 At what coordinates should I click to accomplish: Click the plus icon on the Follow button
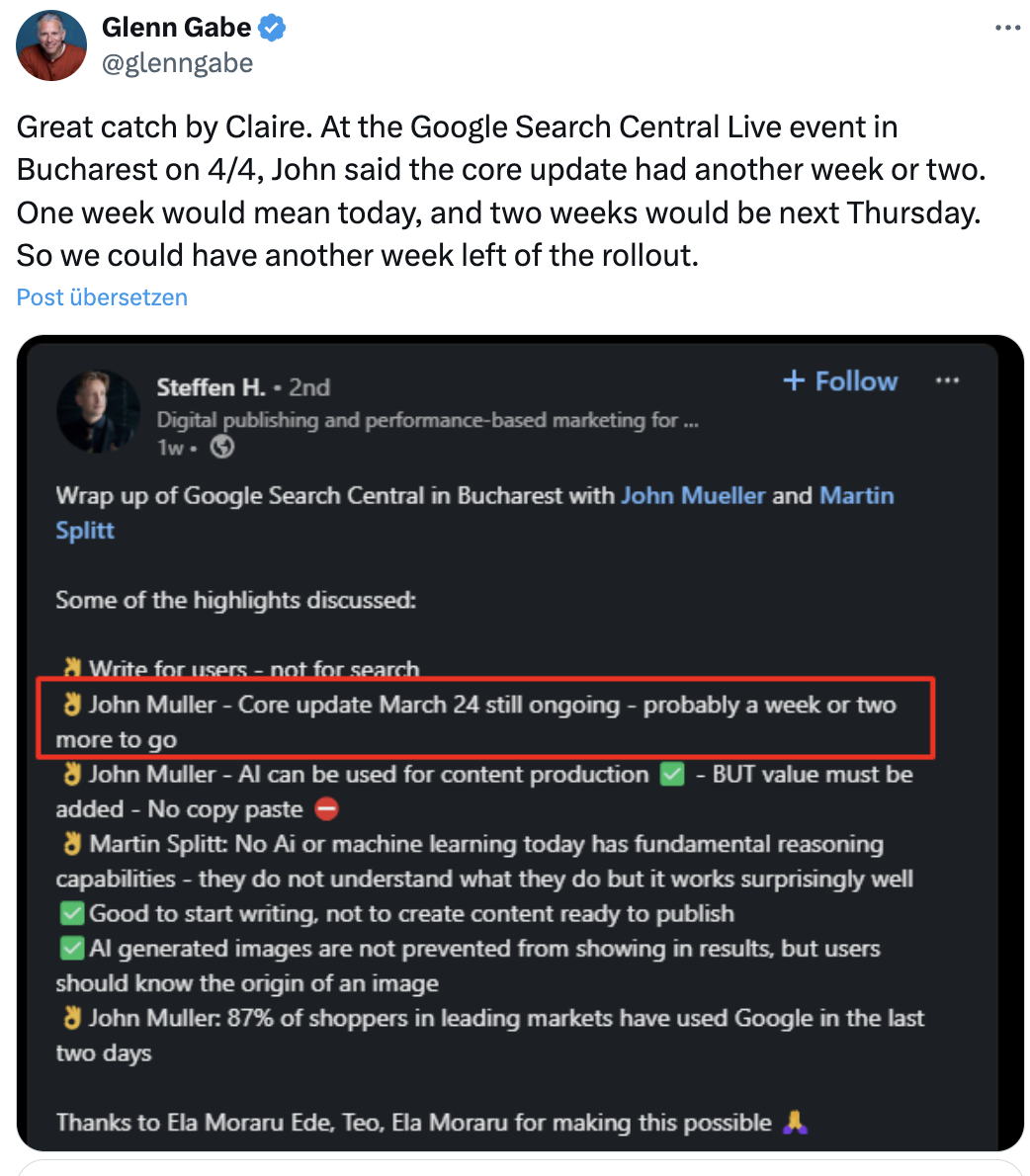pos(793,380)
